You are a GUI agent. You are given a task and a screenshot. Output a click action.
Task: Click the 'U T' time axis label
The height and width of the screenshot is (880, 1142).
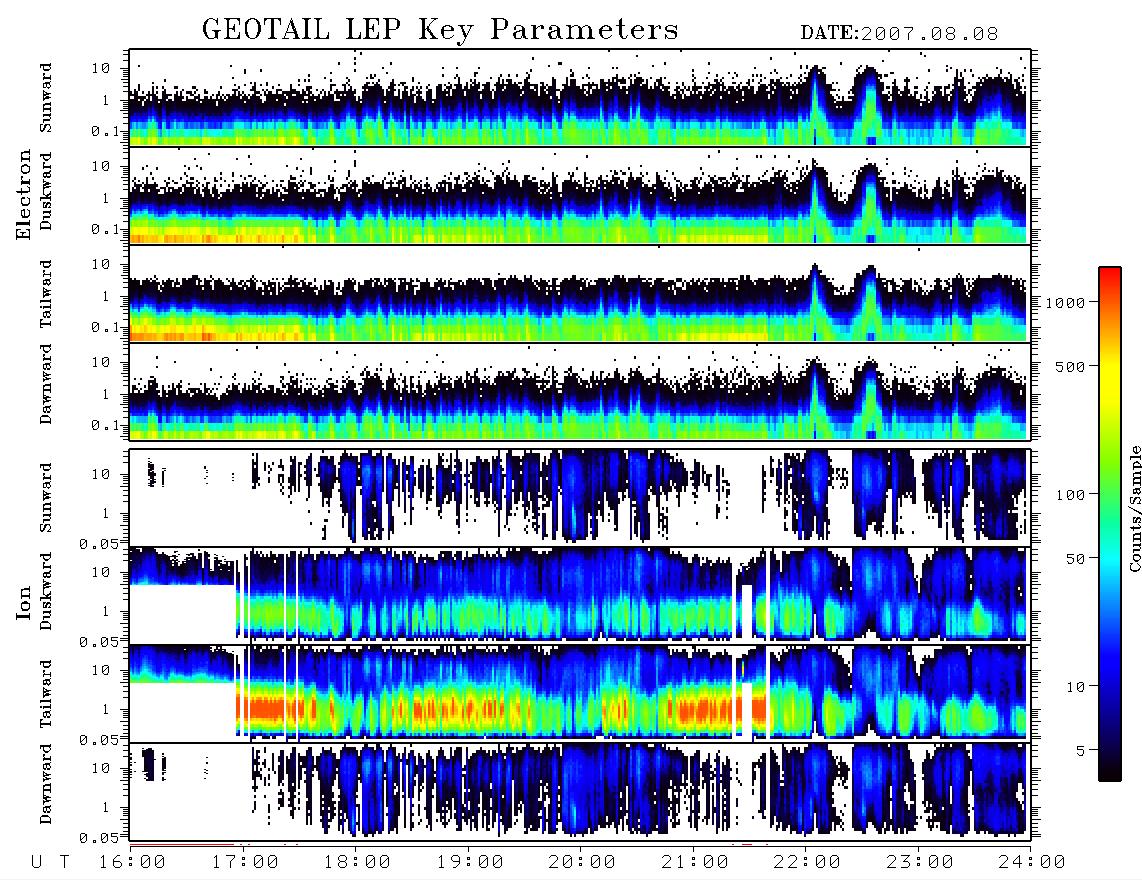tap(51, 863)
